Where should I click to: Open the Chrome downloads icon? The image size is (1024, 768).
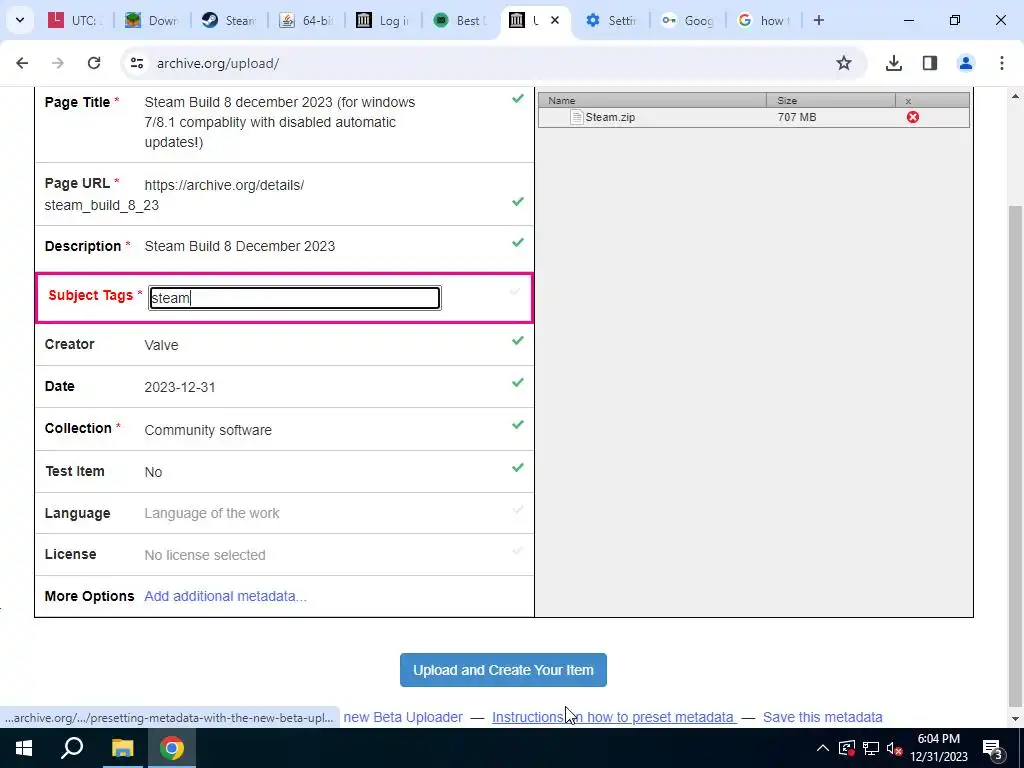coord(894,63)
